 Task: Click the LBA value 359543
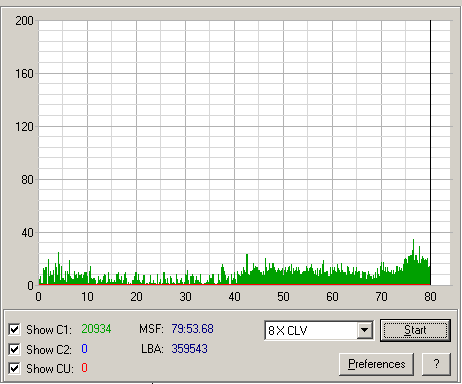tap(189, 349)
